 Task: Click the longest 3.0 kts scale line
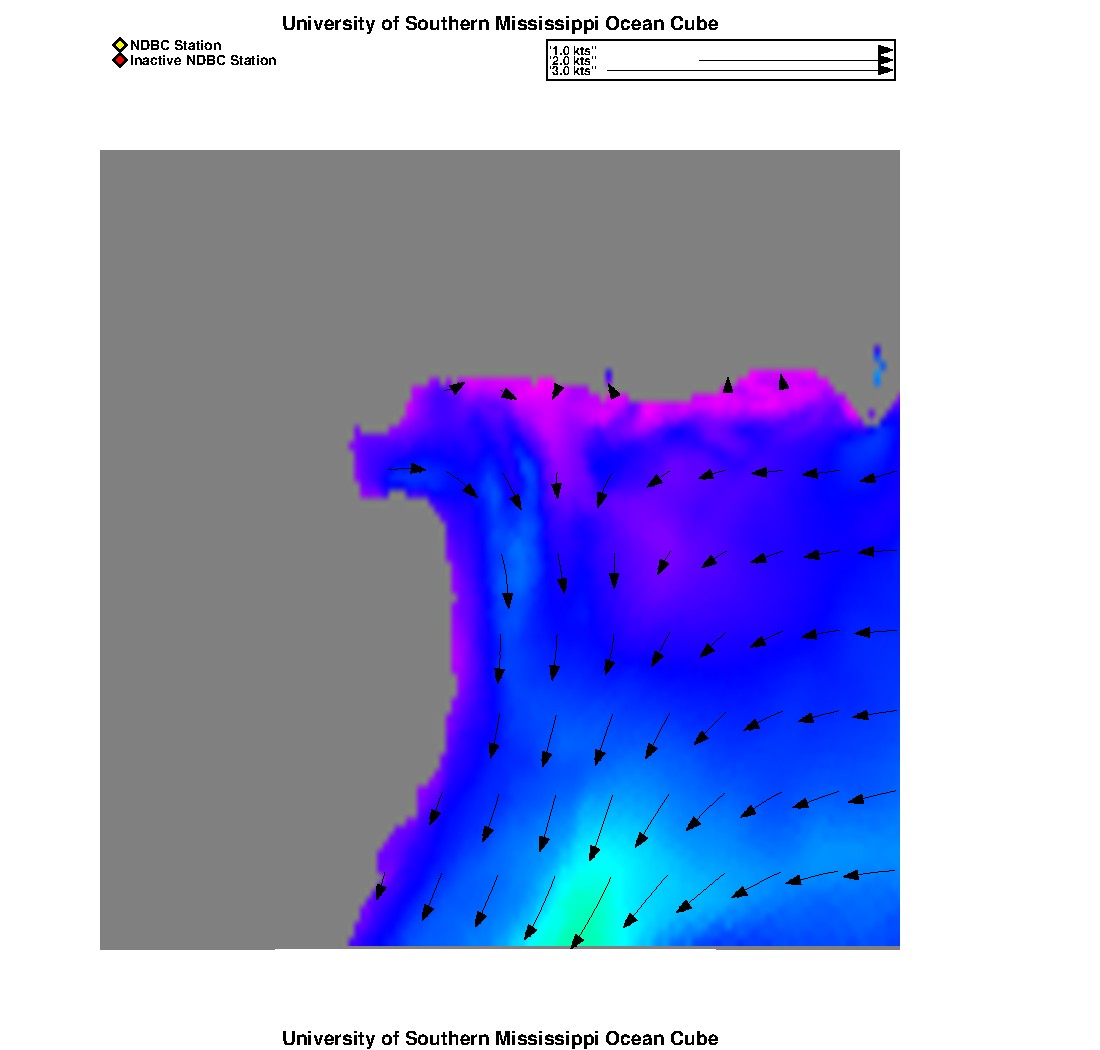point(744,70)
